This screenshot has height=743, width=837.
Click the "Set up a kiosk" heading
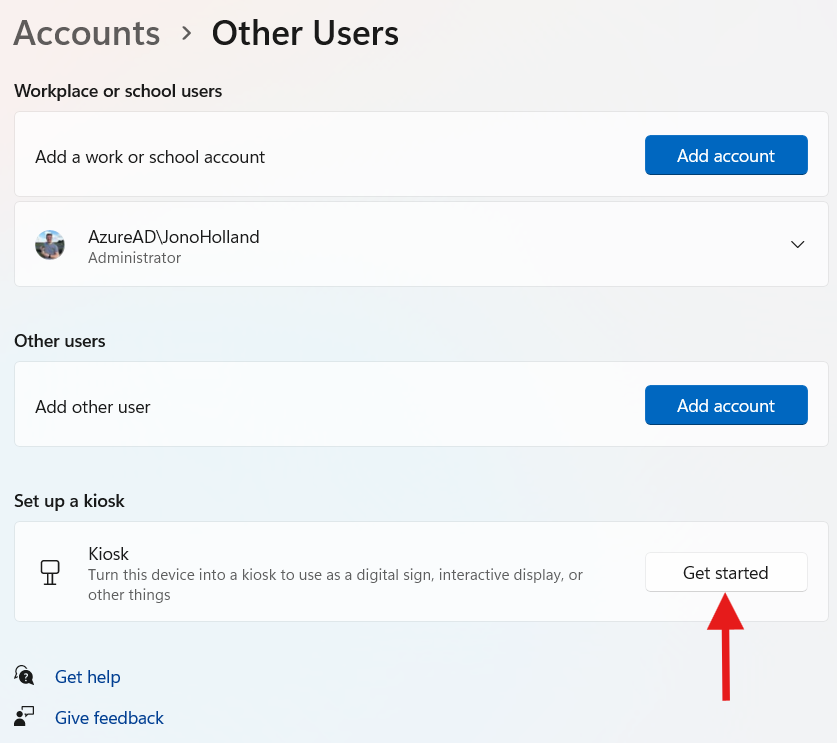coord(69,501)
